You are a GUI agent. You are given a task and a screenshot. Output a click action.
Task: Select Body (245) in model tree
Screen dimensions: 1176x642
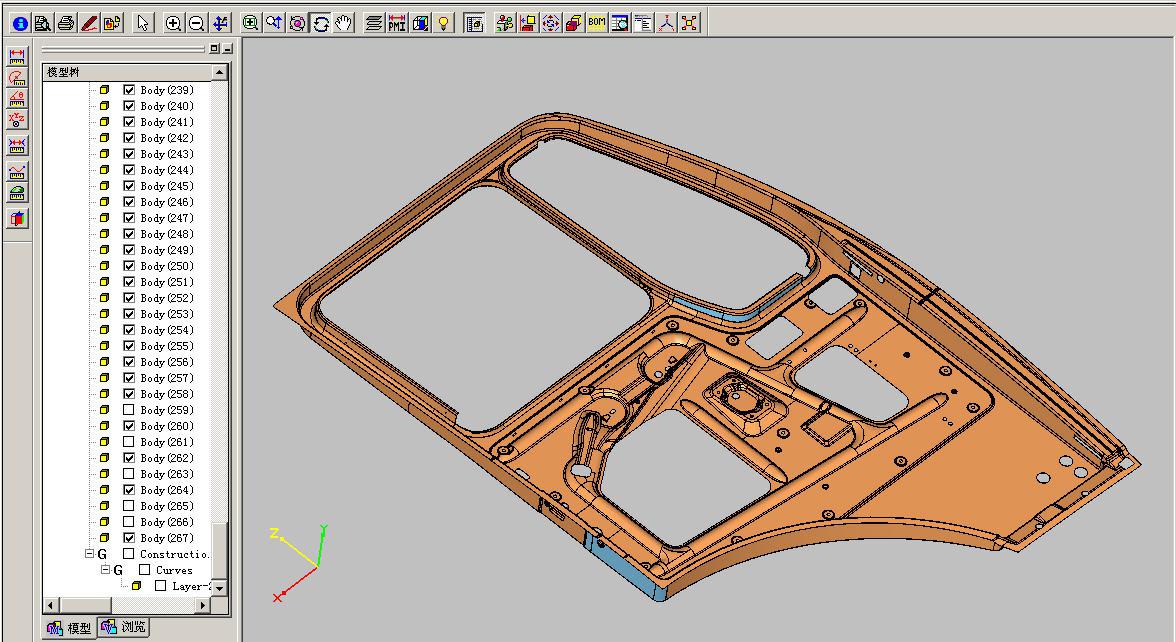click(x=167, y=186)
